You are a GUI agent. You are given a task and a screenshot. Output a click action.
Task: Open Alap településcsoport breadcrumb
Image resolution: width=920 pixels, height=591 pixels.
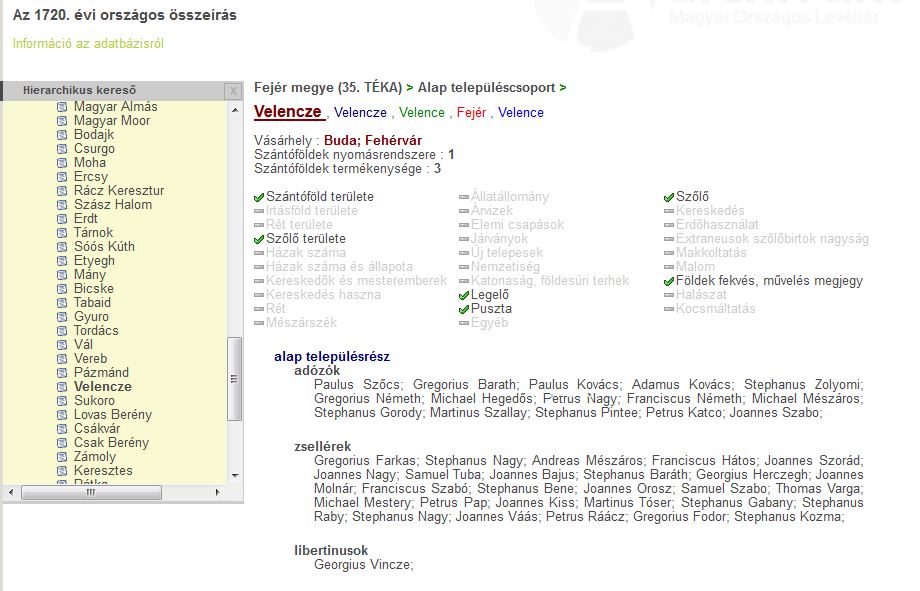[486, 88]
